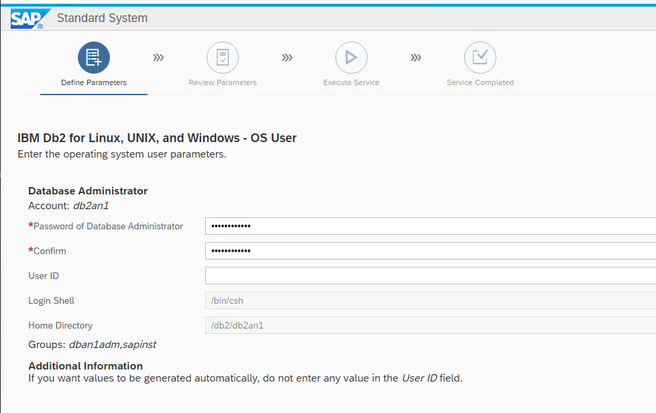Image resolution: width=656 pixels, height=413 pixels.
Task: Click the Login Shell label
Action: click(51, 300)
